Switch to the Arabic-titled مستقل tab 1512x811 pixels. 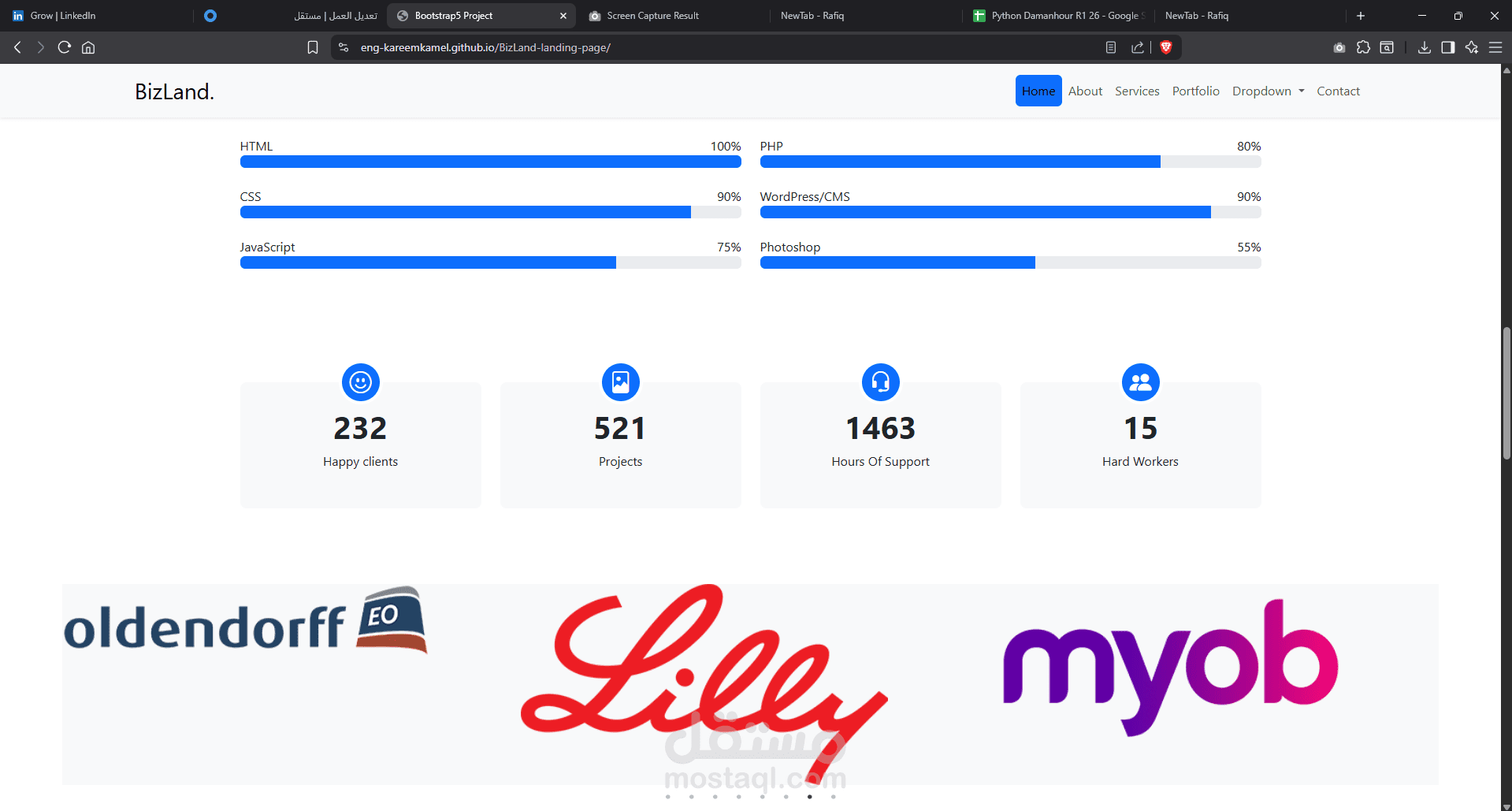[x=290, y=16]
